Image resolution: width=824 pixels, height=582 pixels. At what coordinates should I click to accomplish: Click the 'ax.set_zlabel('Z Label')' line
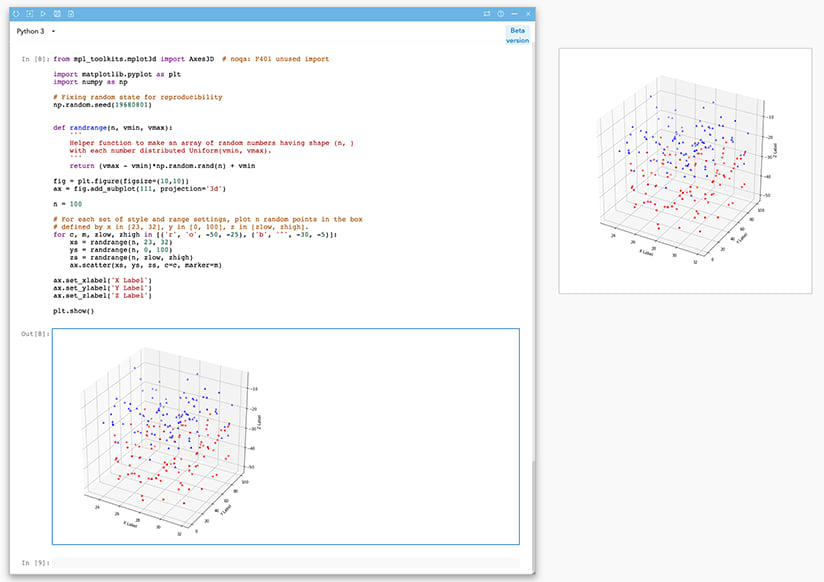[x=102, y=296]
